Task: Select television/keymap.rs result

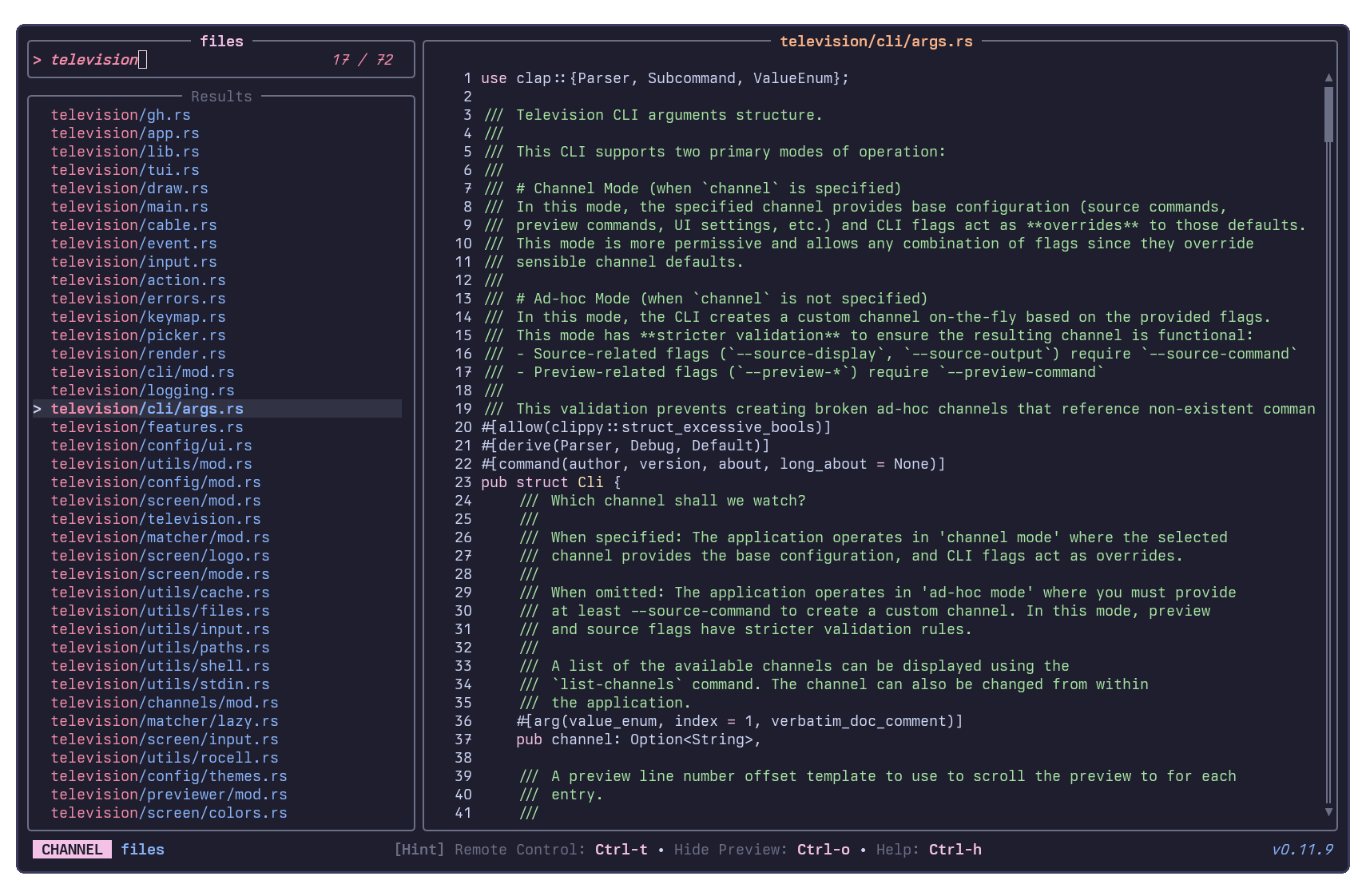Action: (x=138, y=317)
